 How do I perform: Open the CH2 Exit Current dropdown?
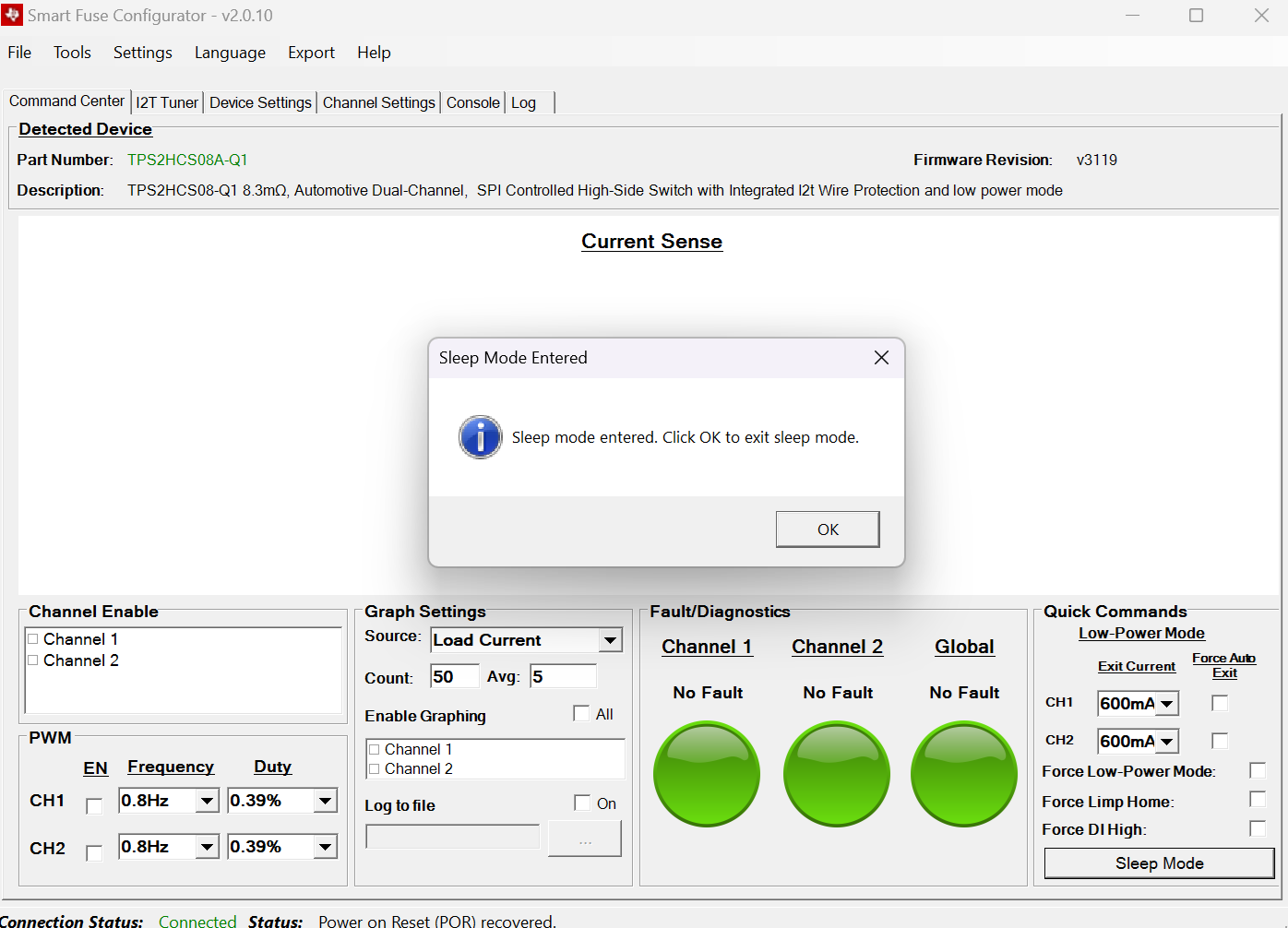pos(1167,742)
